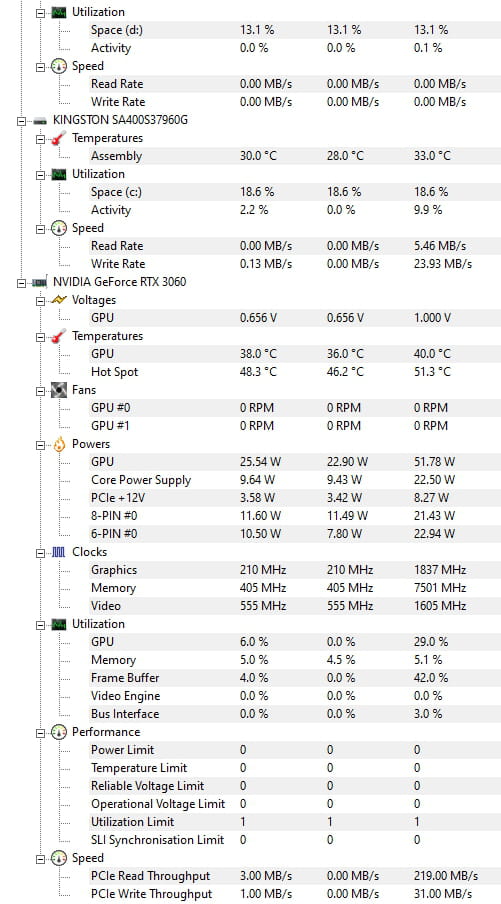Click the KINGSTON SA400S37960G drive icon
501x904 pixels.
tap(40, 120)
